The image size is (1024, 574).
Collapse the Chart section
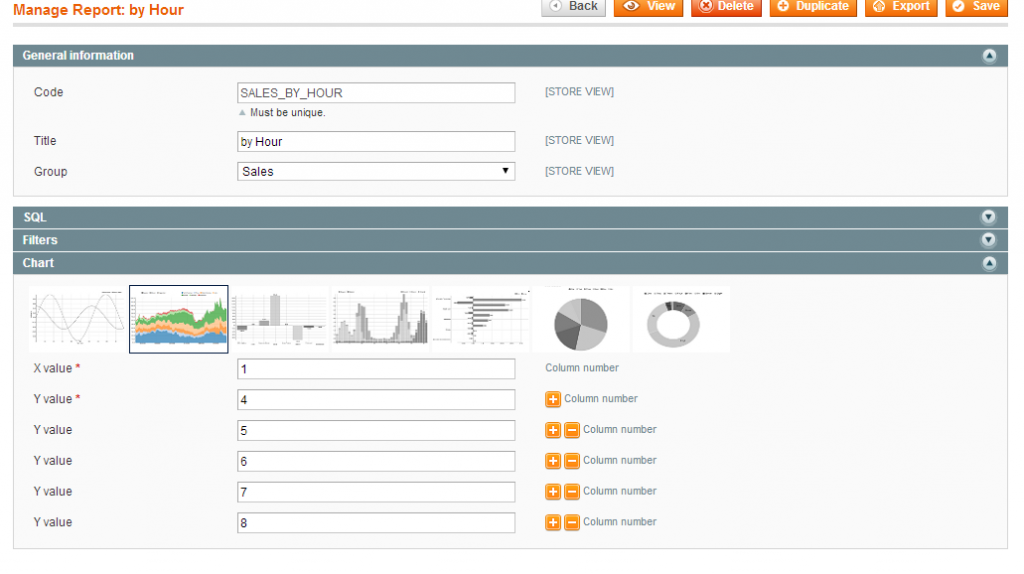tap(989, 263)
